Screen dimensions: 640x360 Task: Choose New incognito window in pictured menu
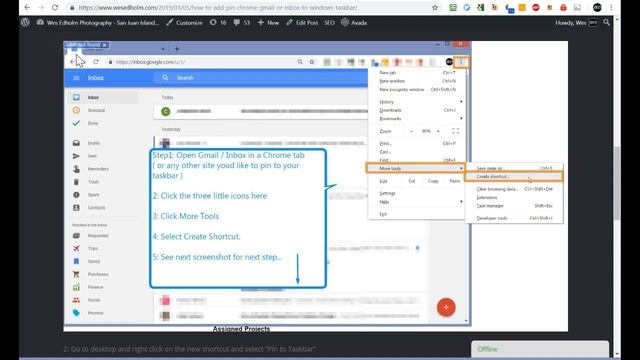(416, 89)
